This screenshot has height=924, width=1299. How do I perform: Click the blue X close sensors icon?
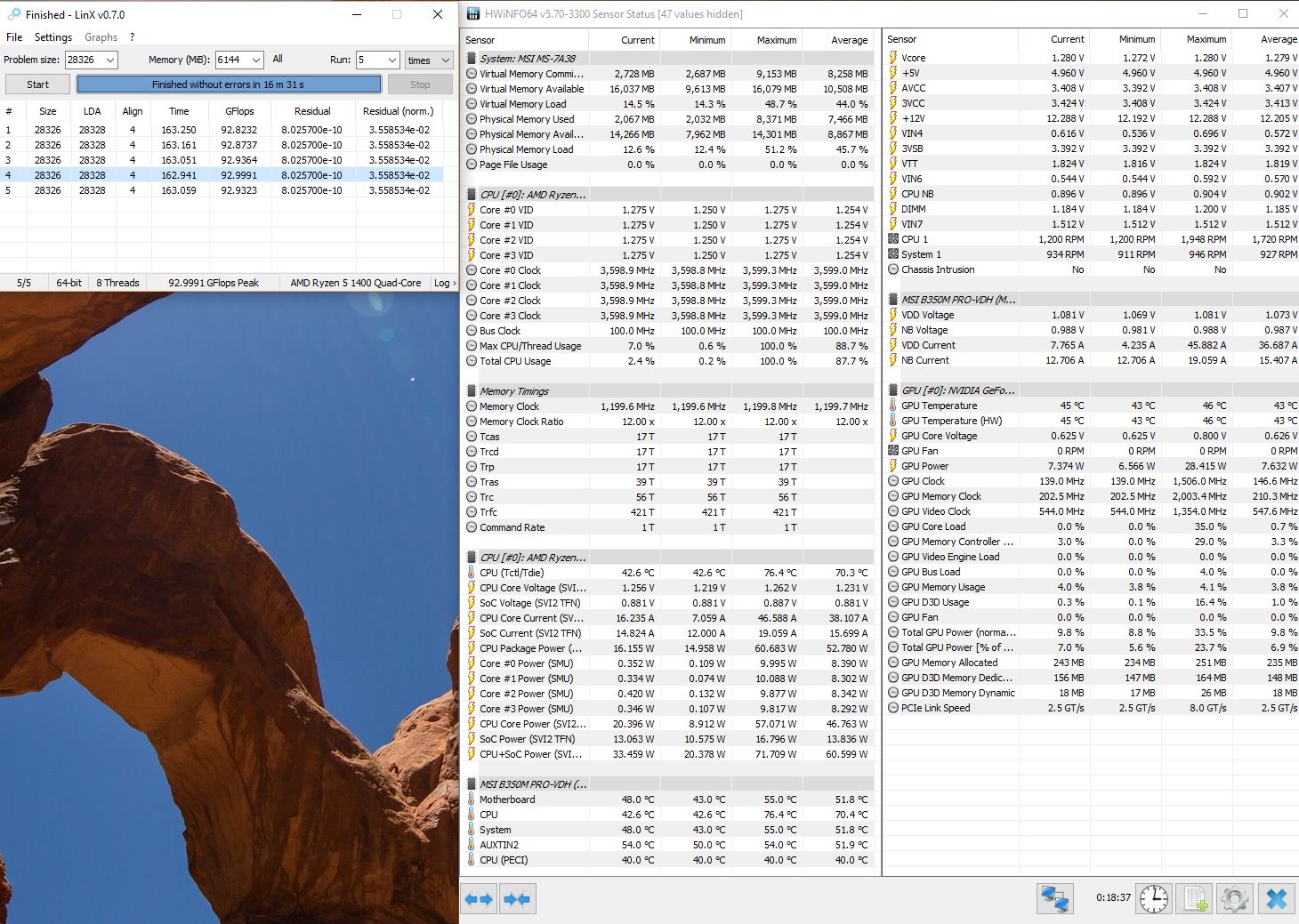click(1276, 899)
